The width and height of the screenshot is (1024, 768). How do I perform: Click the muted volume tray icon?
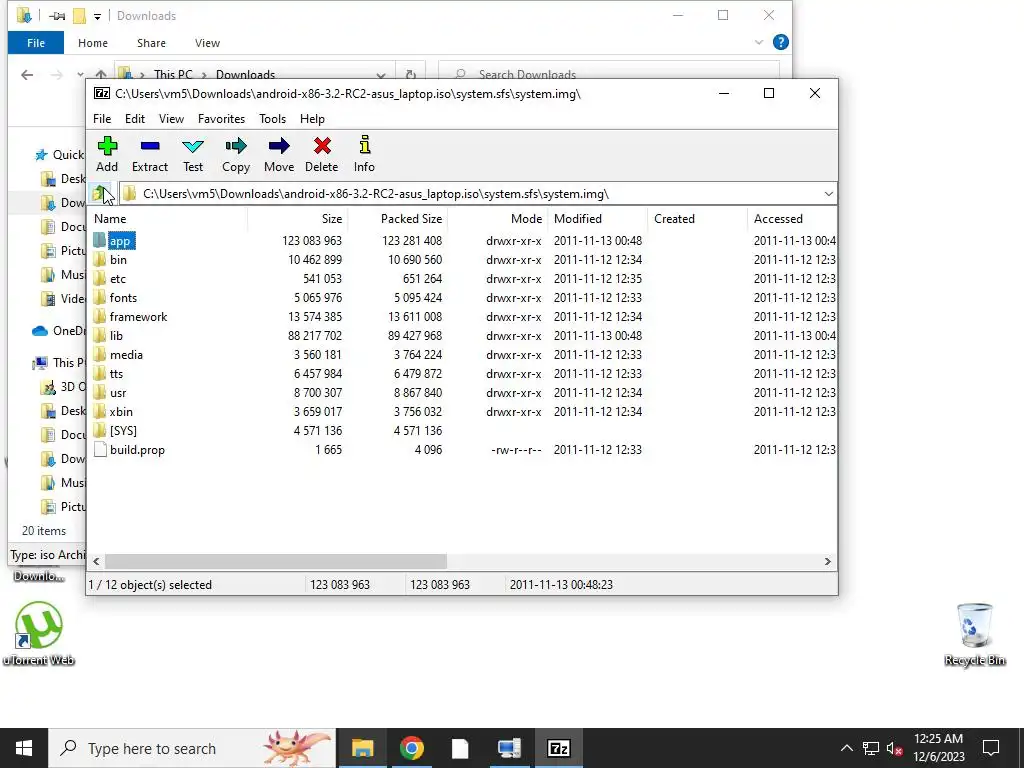pos(894,748)
